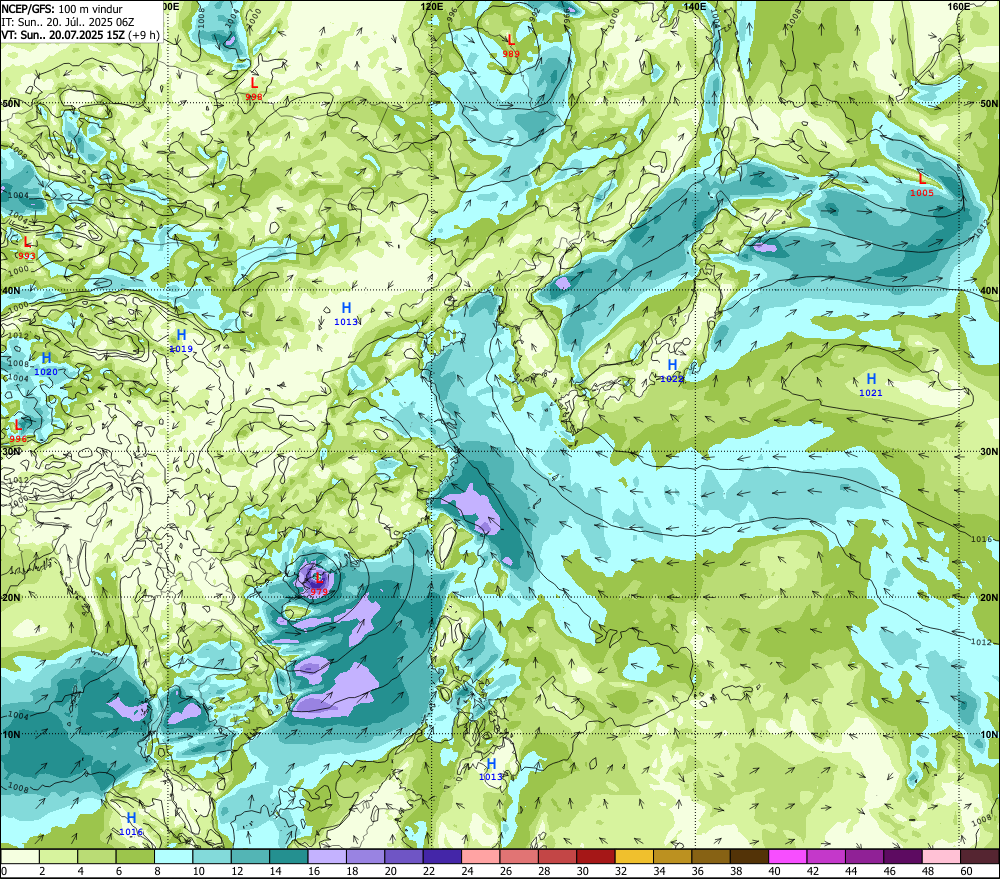The image size is (1000, 879).
Task: Click the legend value label 40
Action: click(775, 871)
